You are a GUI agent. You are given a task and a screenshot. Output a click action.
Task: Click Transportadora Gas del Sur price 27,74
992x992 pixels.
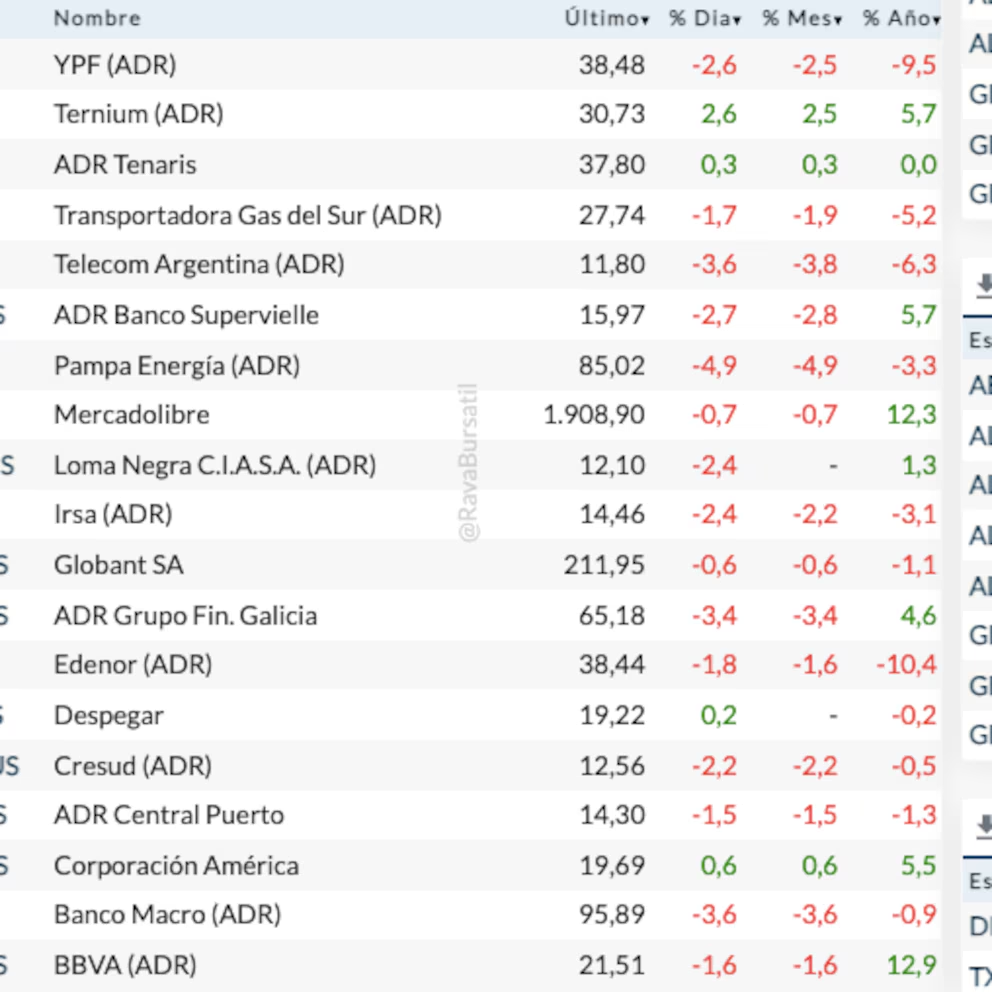[612, 215]
